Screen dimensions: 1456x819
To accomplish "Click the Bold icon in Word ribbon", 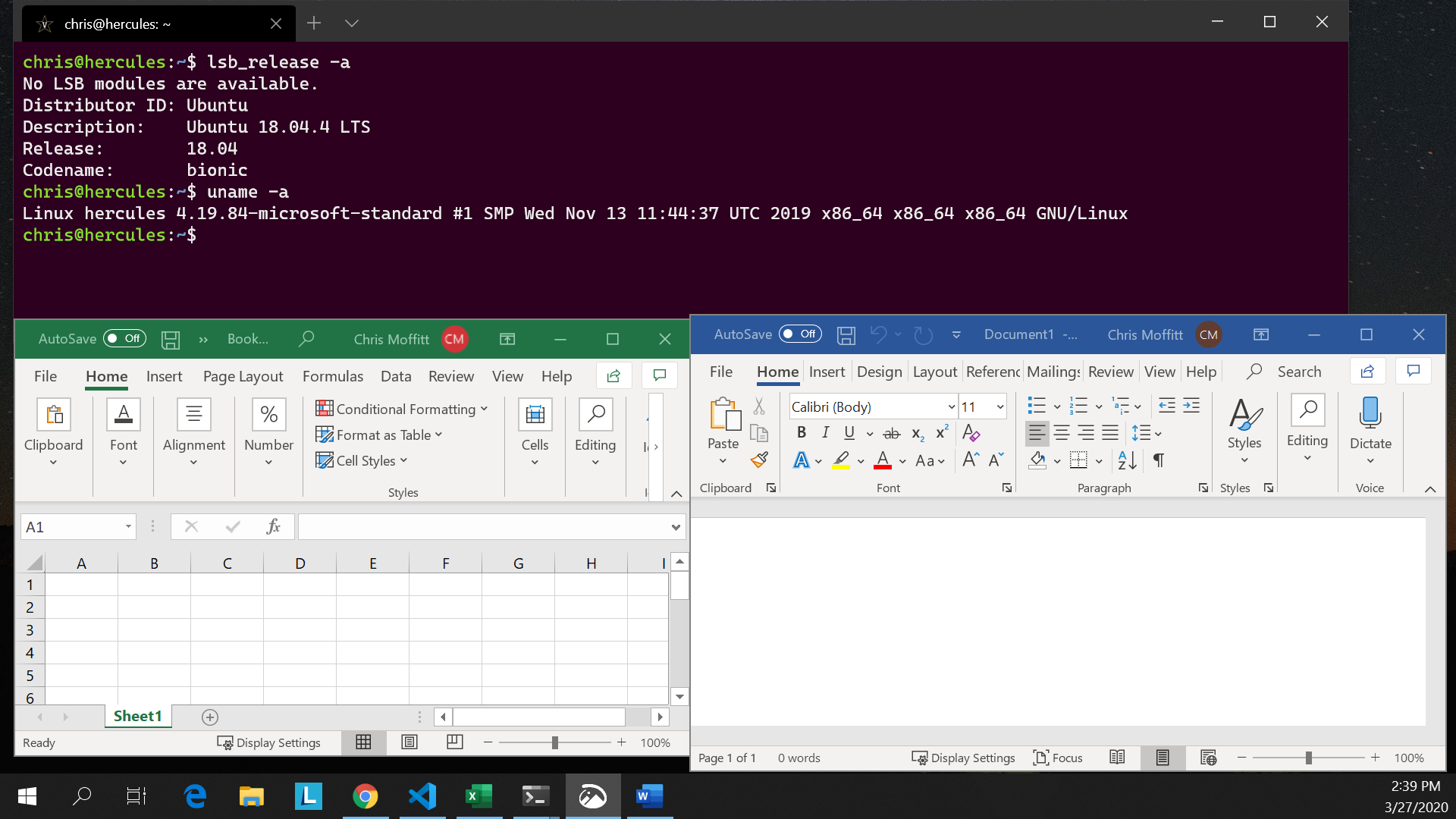I will click(x=801, y=432).
